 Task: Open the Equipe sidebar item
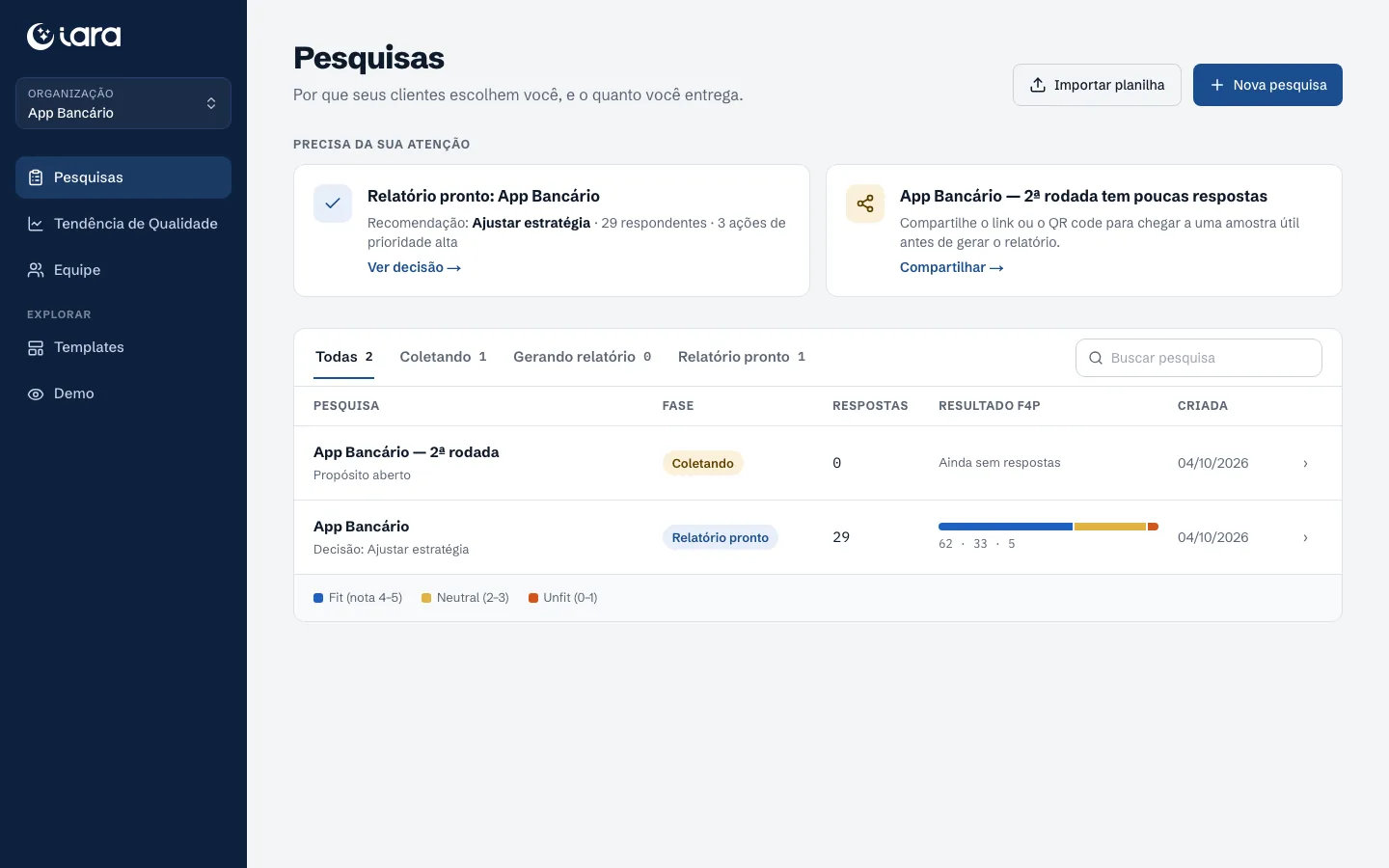click(123, 270)
